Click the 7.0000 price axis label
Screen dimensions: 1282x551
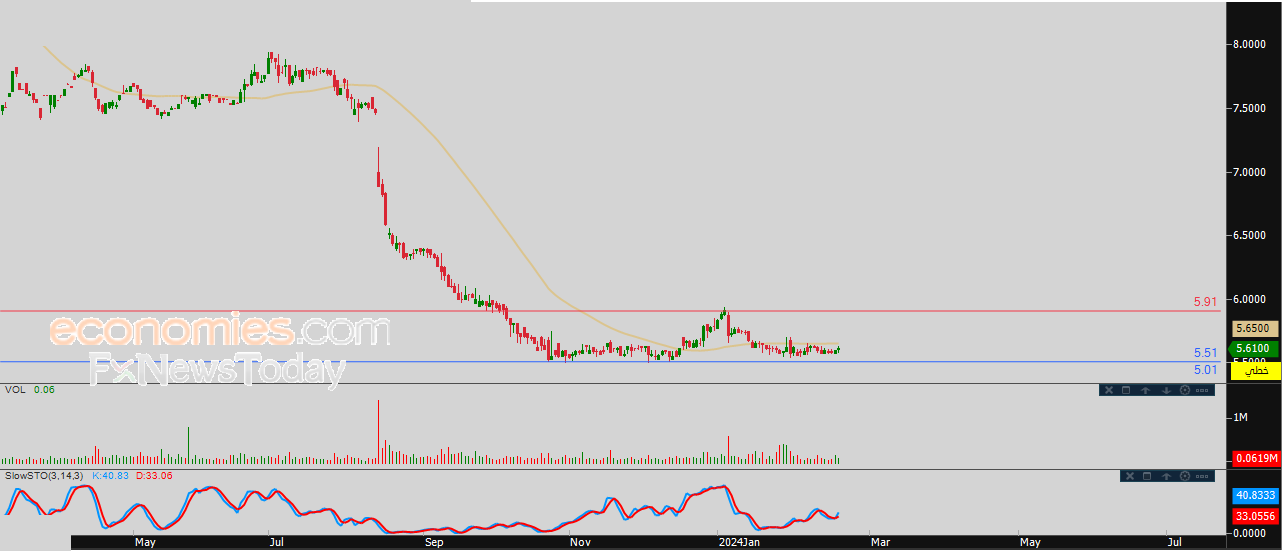coord(1250,172)
